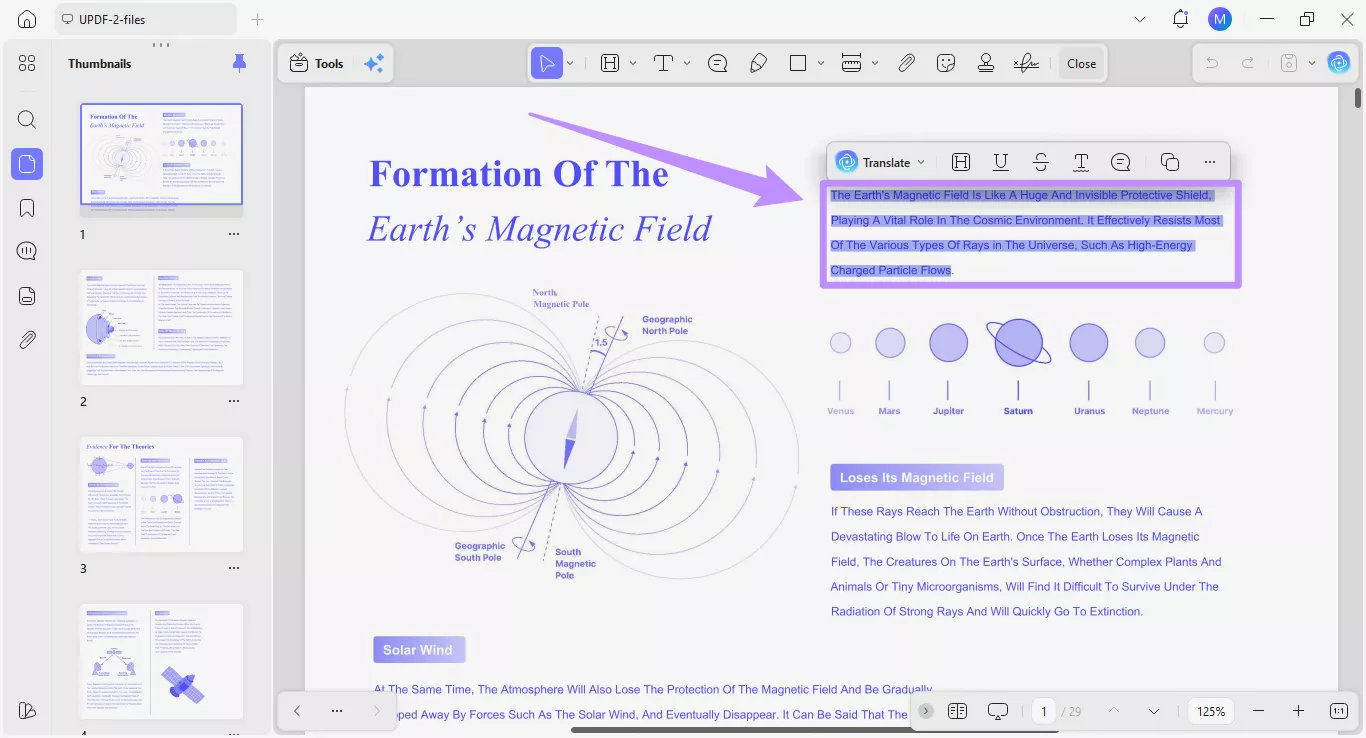This screenshot has height=738, width=1366.
Task: Expand the Translate dropdown
Action: (921, 161)
